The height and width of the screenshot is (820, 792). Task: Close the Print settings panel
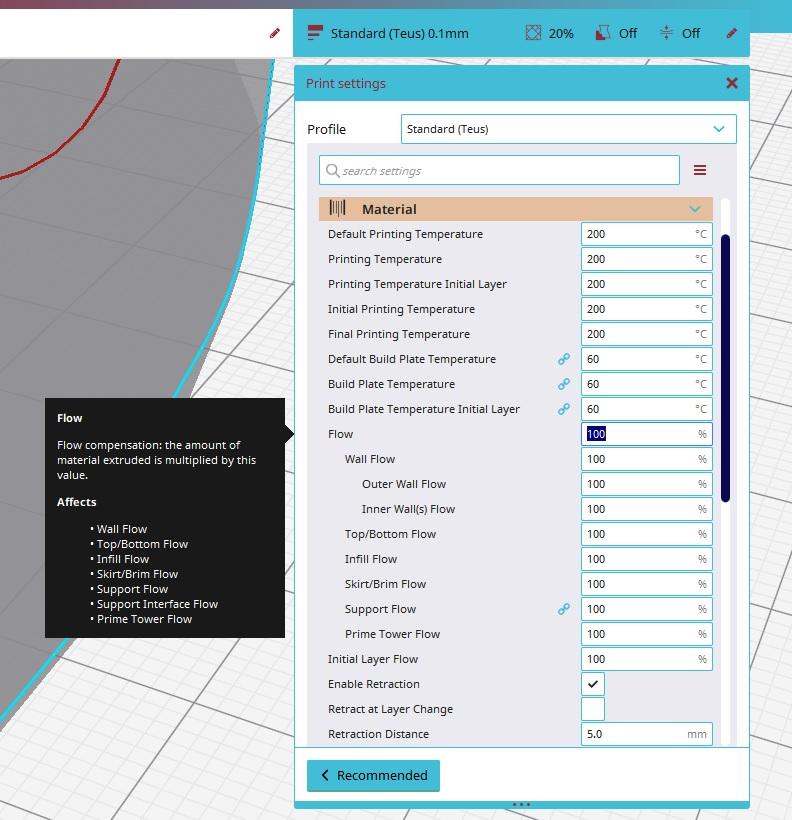731,83
